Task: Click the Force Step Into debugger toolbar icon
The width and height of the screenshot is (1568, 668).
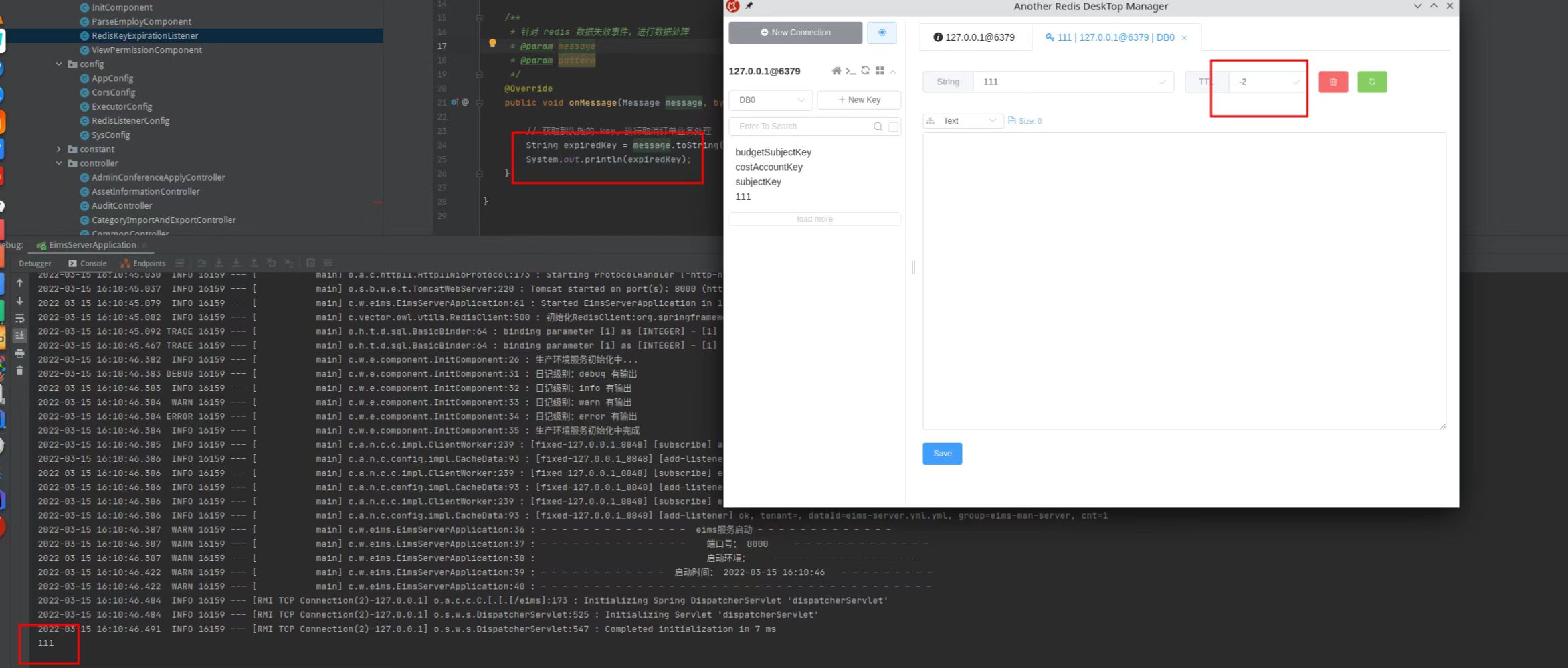Action: pos(236,263)
